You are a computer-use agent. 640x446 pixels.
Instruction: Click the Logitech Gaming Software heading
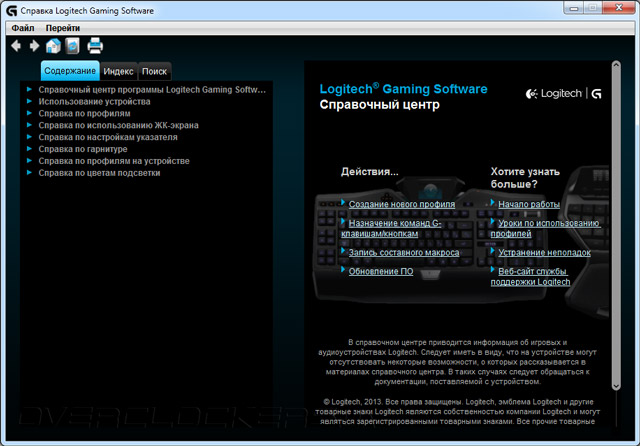coord(403,89)
